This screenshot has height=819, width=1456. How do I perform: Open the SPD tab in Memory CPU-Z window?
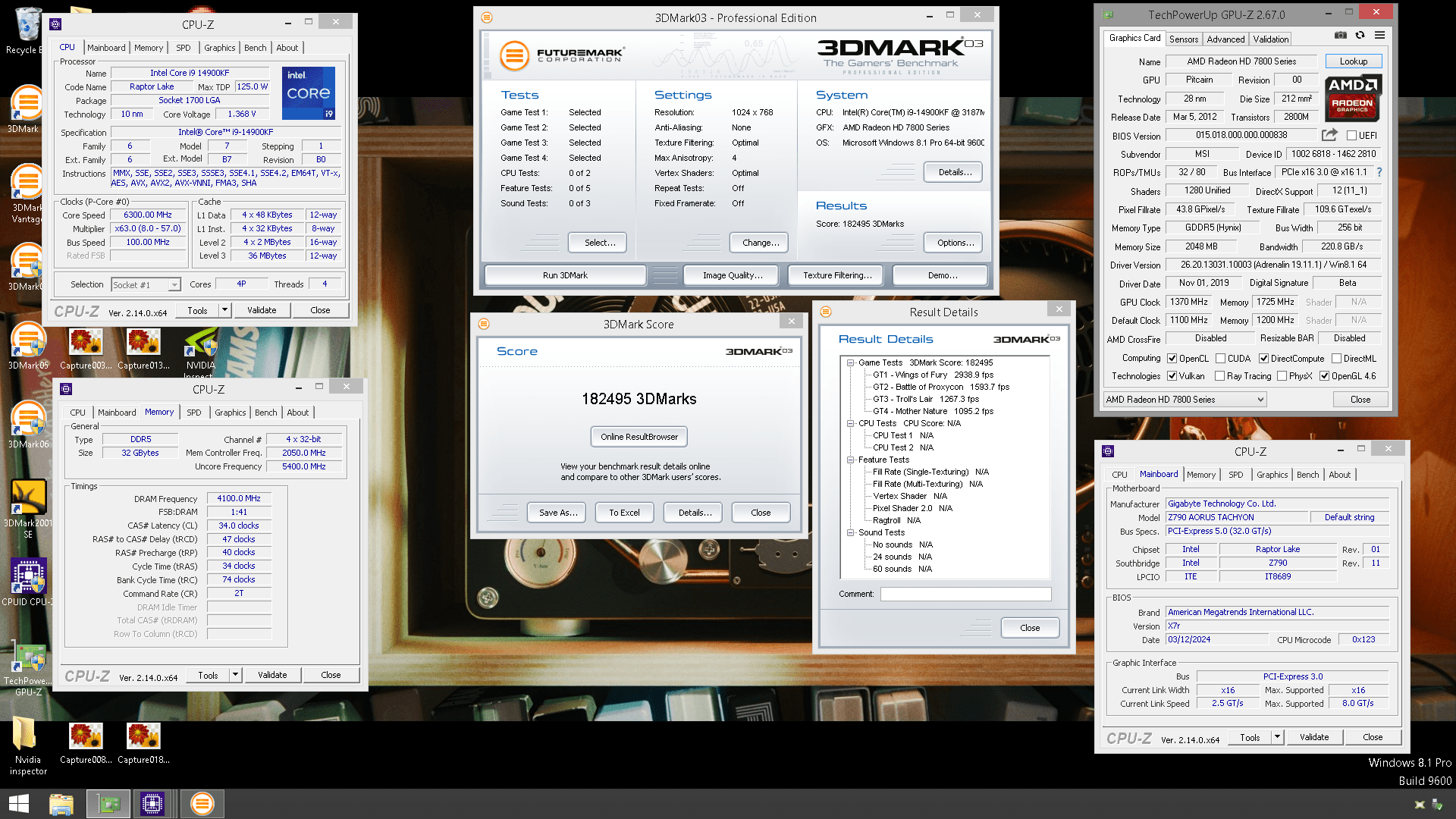(x=194, y=413)
